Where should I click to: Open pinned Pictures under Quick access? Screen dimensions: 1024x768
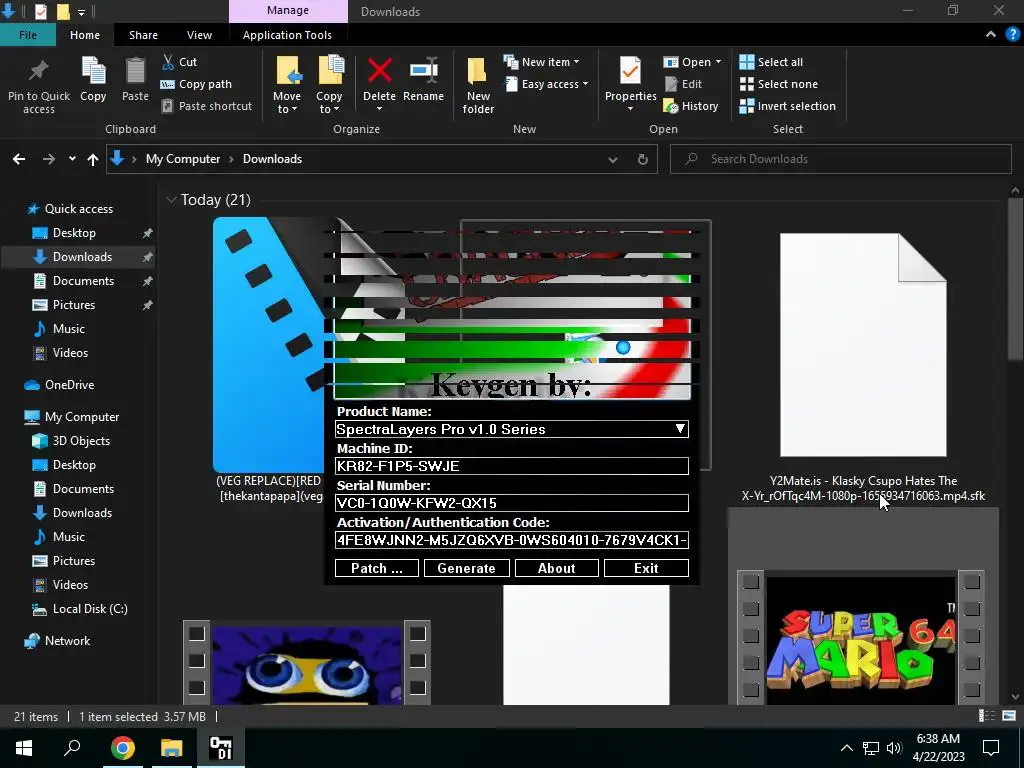point(74,305)
